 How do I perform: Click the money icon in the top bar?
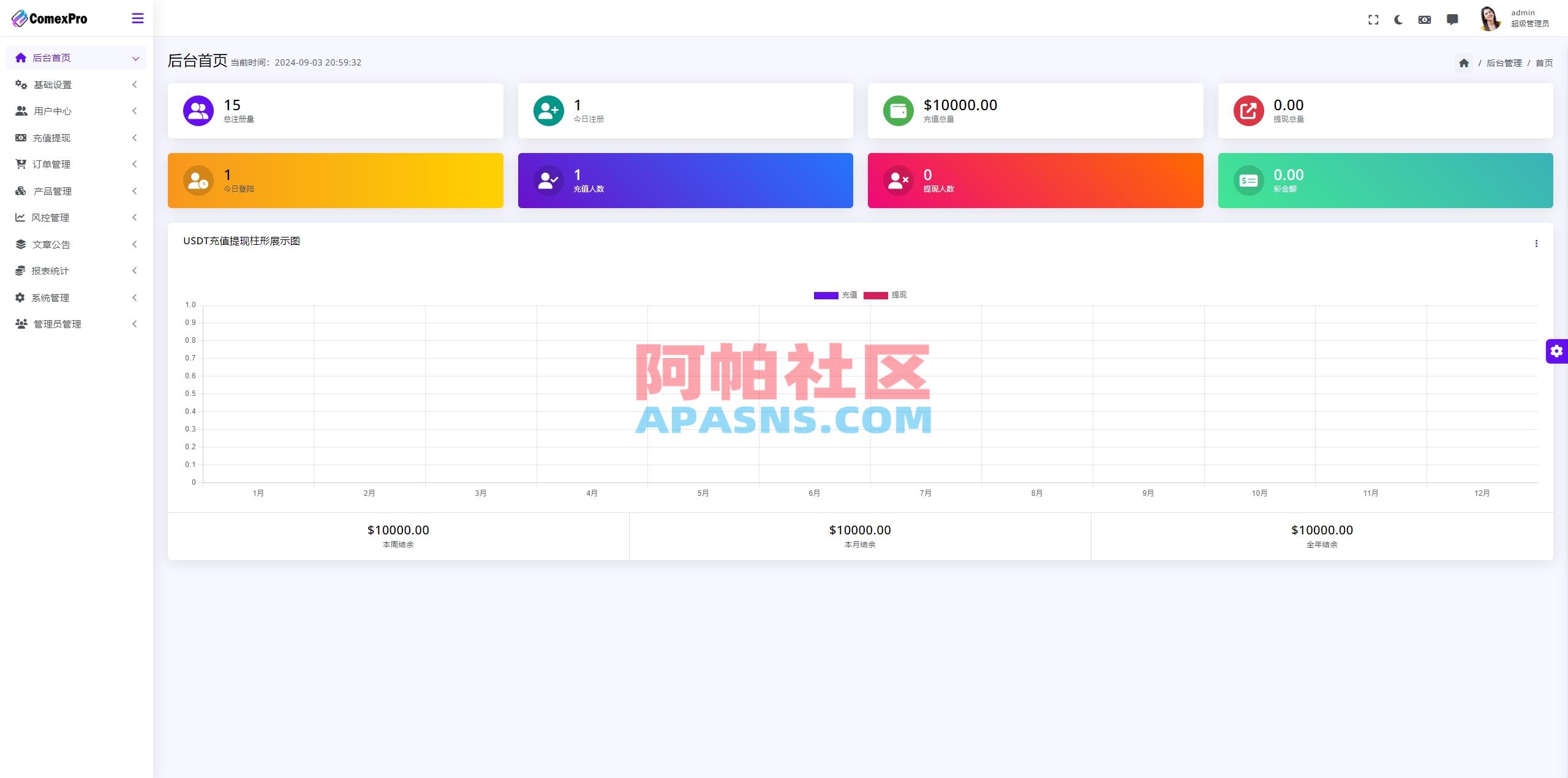pos(1425,19)
